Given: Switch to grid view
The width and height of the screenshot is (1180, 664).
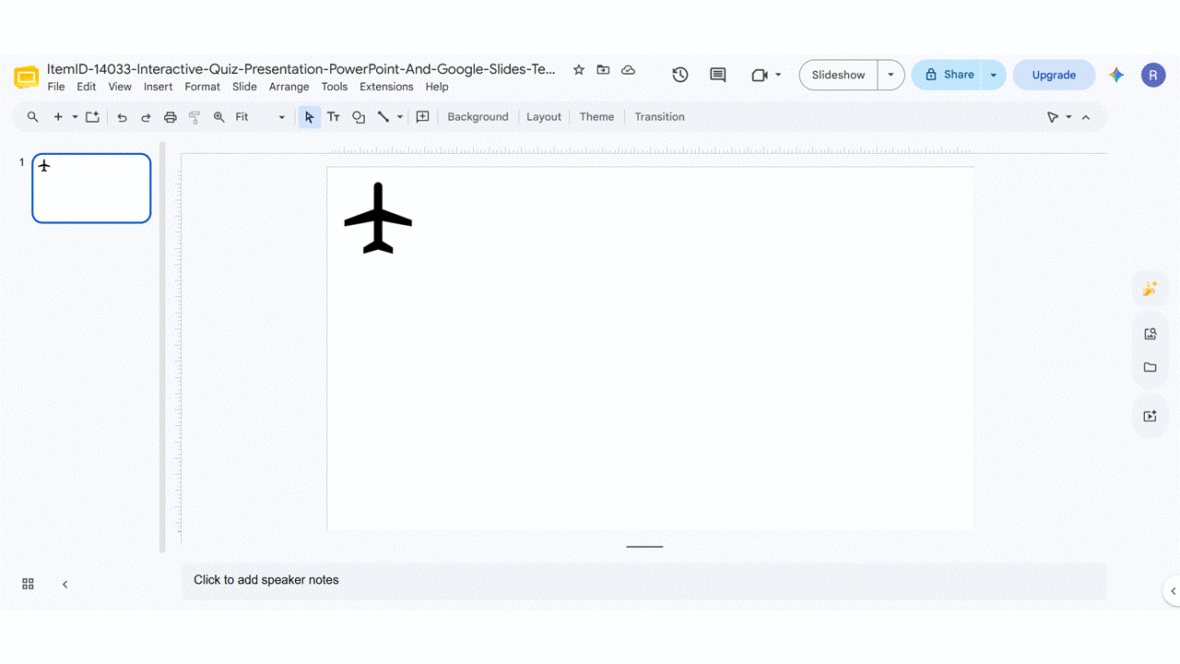Looking at the screenshot, I should coord(28,583).
